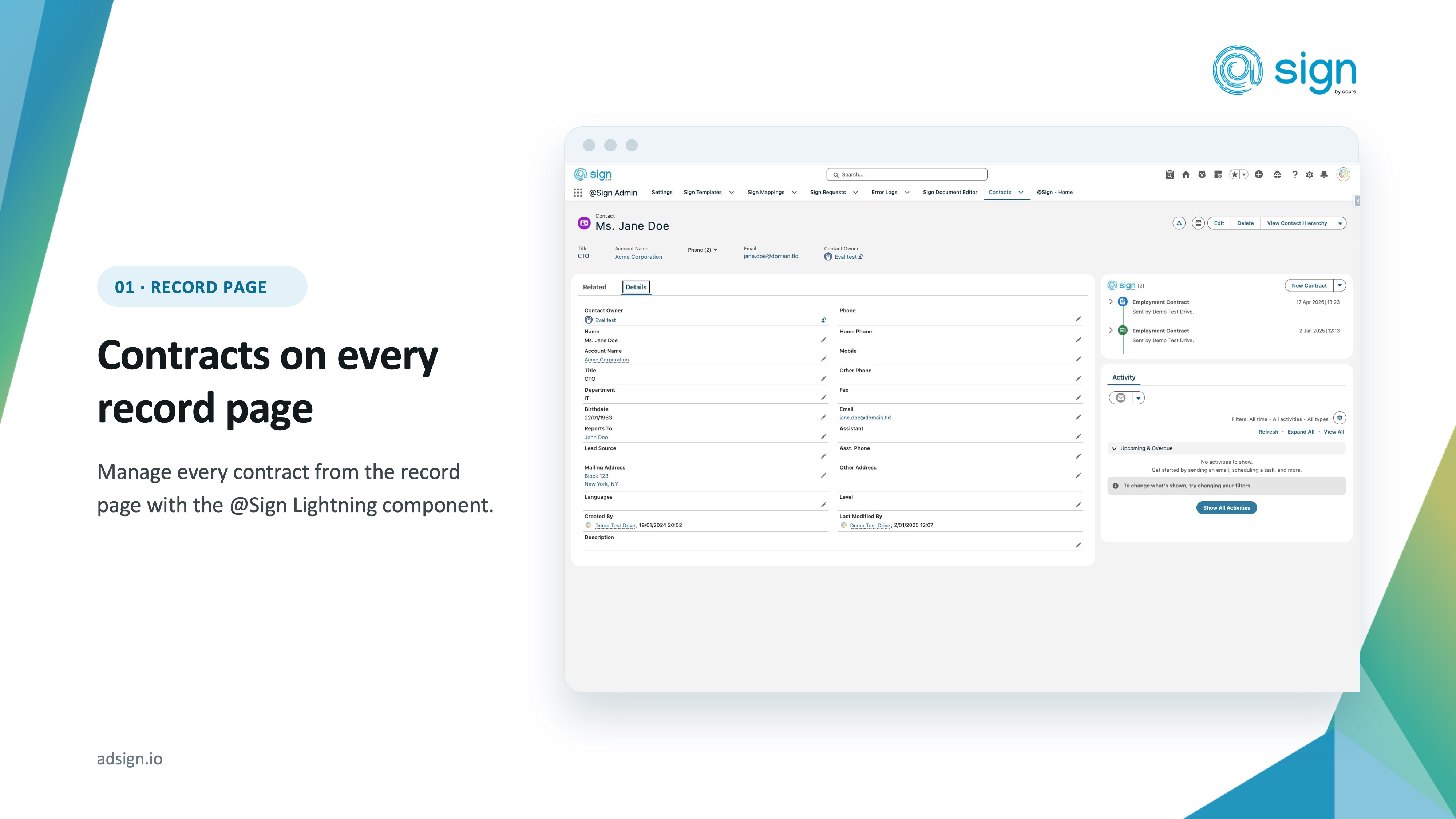Click the New Contract button
Image resolution: width=1456 pixels, height=819 pixels.
1309,285
